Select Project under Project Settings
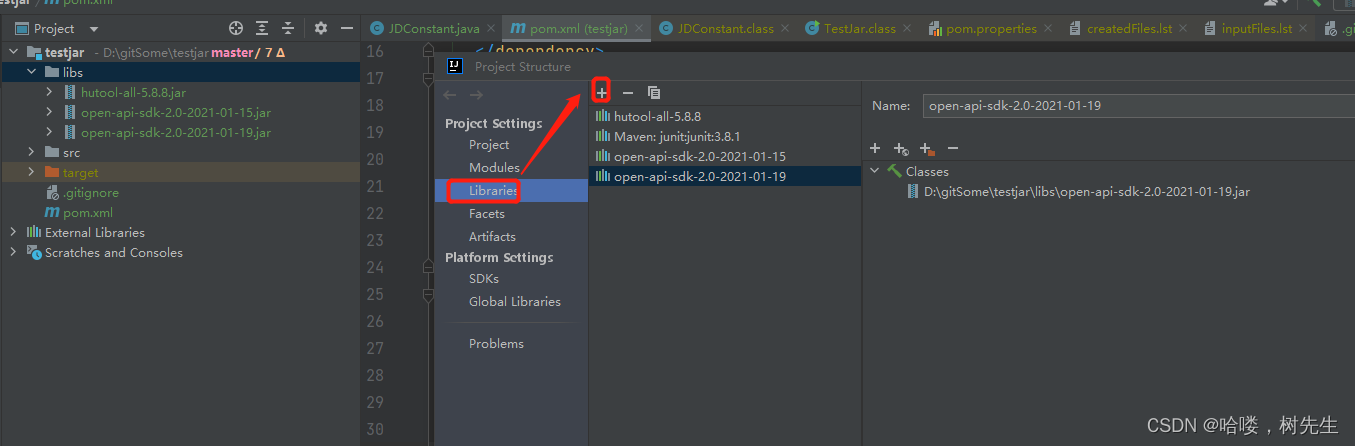The image size is (1355, 446). pos(489,145)
